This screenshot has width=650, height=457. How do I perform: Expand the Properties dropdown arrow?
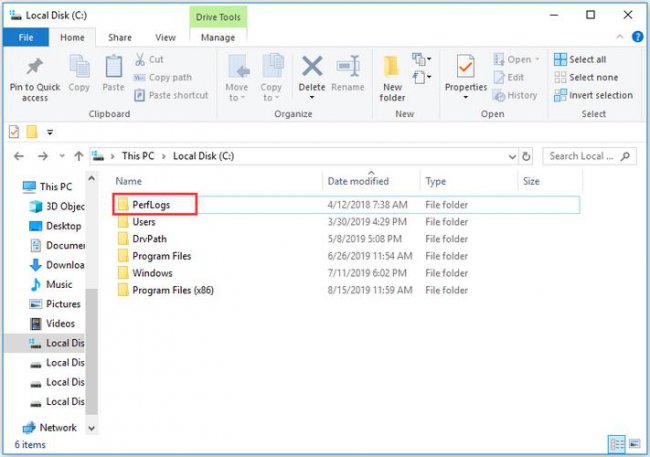pos(466,97)
